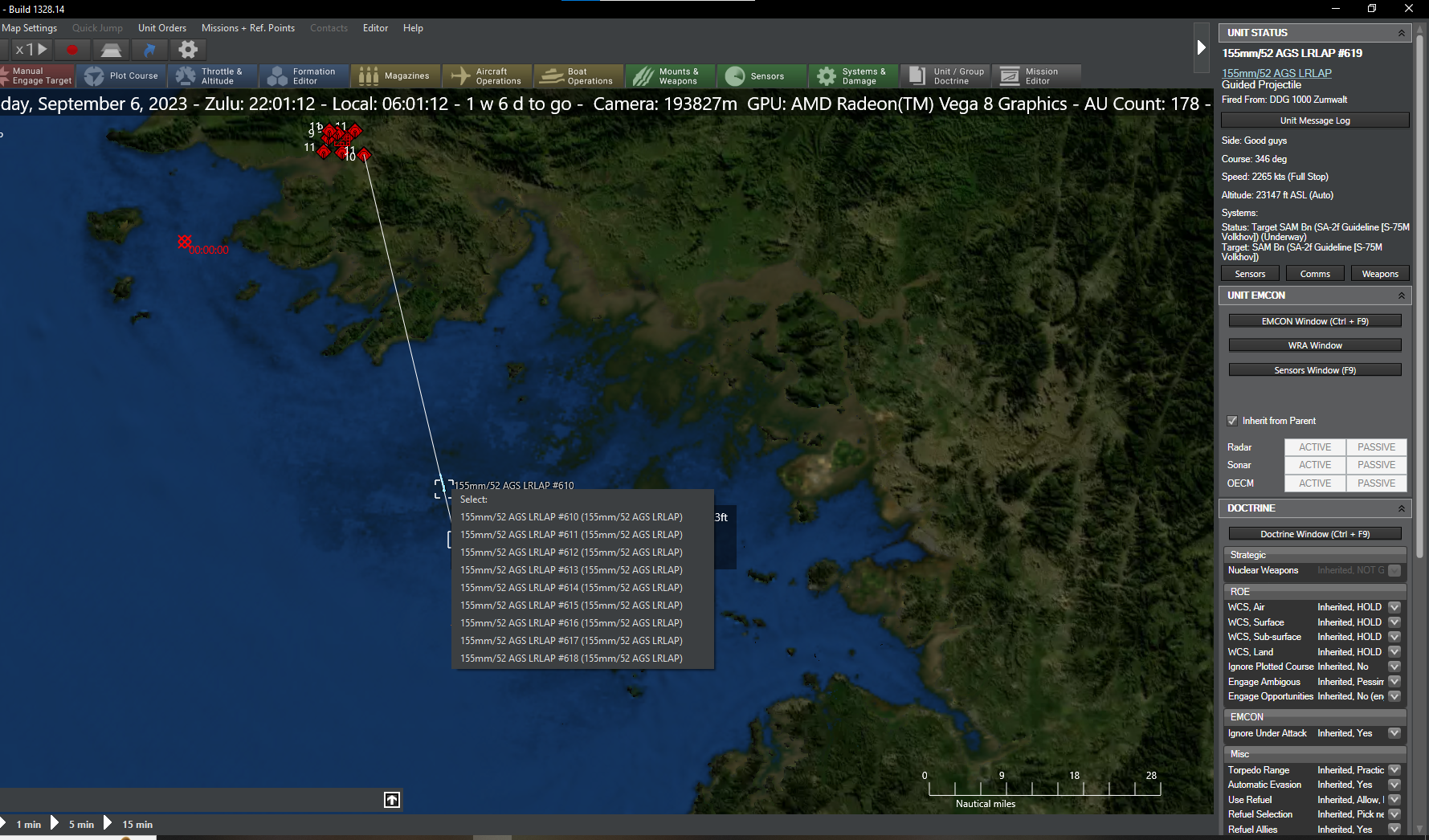Select the red crossed contact marker at 00:00:00
This screenshot has width=1429, height=840.
pyautogui.click(x=185, y=241)
